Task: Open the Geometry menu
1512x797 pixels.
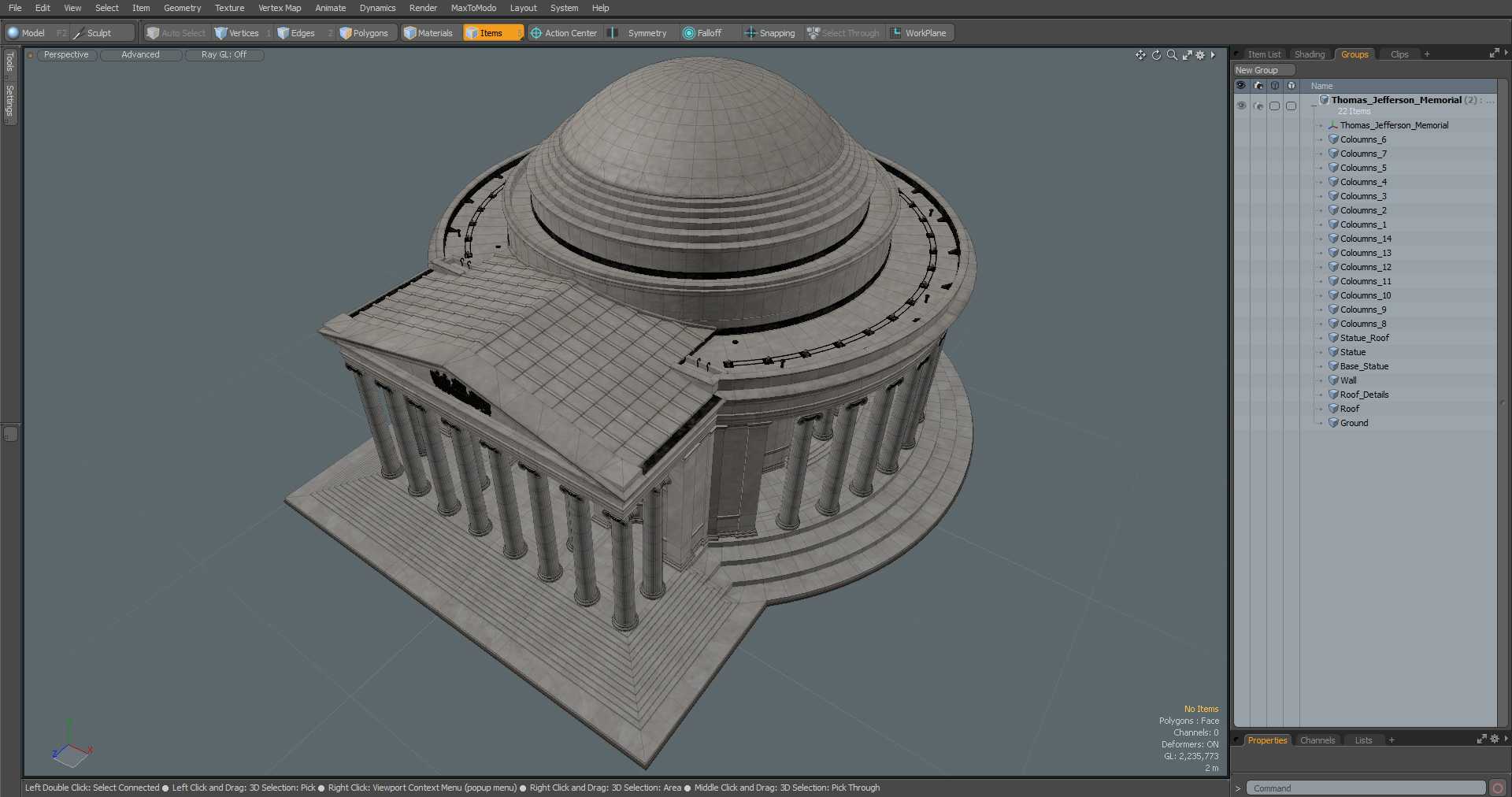Action: [x=182, y=8]
